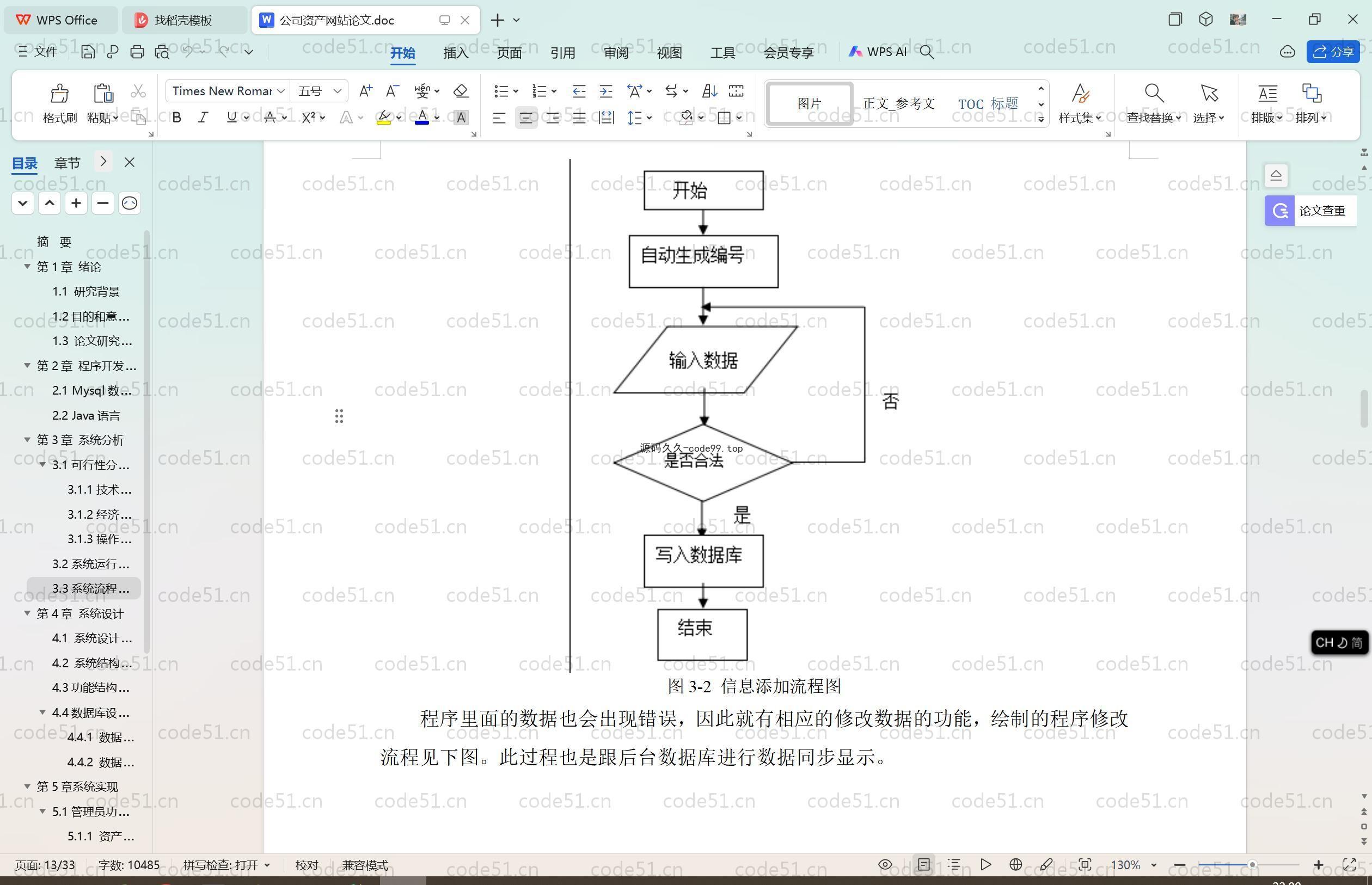Click the Clear formatting eraser icon
Image resolution: width=1372 pixels, height=885 pixels.
(x=461, y=91)
